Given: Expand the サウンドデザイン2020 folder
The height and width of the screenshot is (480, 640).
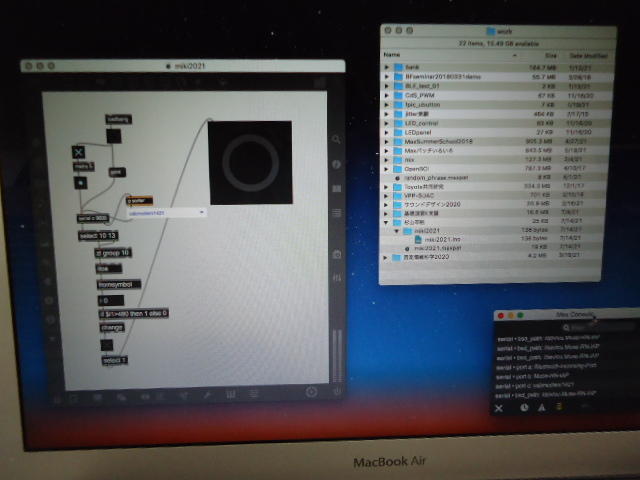Looking at the screenshot, I should point(386,204).
